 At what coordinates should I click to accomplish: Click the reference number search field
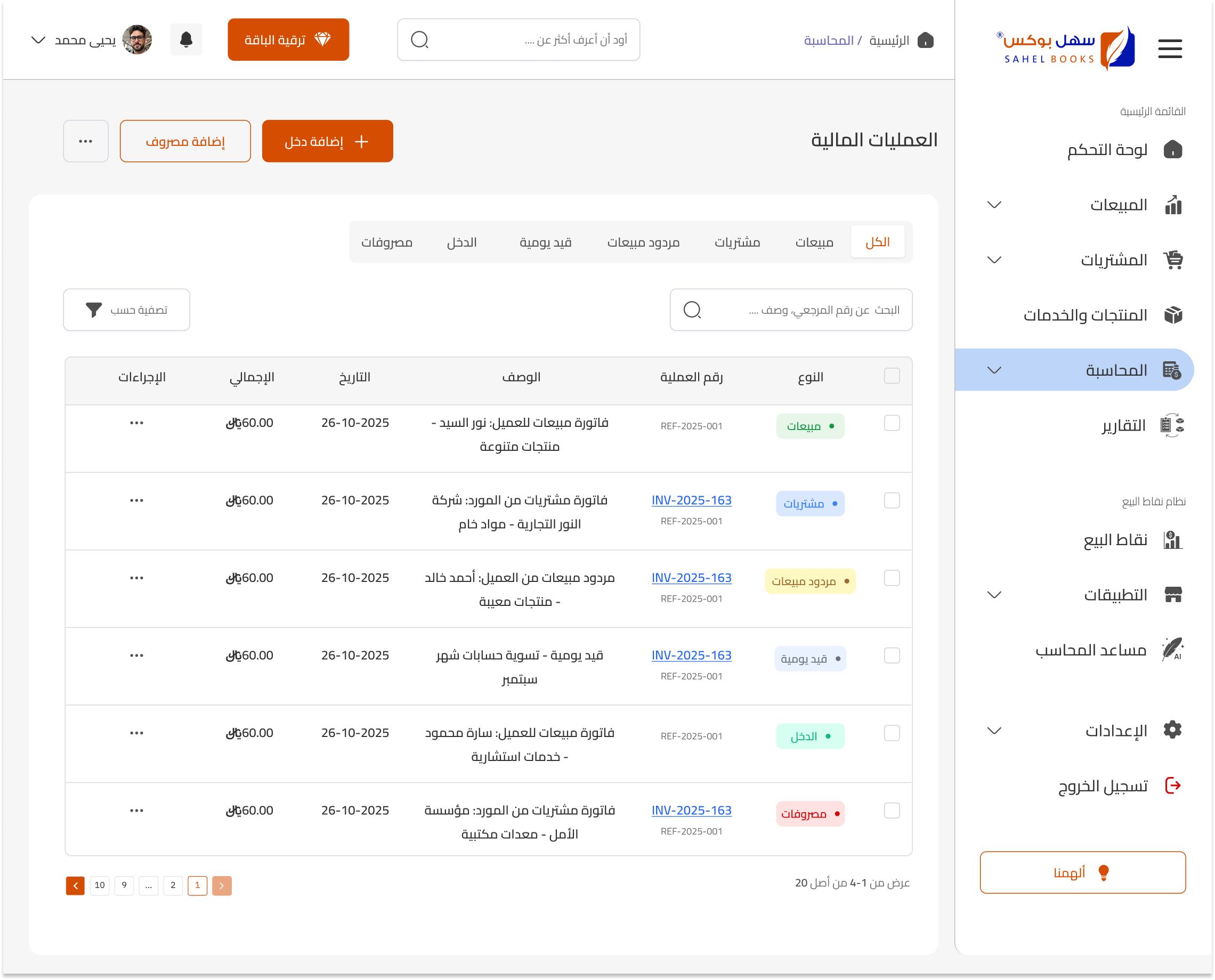pyautogui.click(x=790, y=310)
